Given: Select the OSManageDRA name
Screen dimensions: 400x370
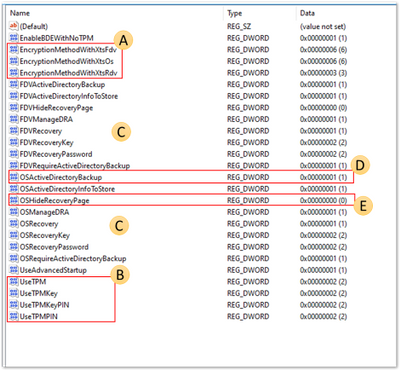Looking at the screenshot, I should (x=44, y=212).
